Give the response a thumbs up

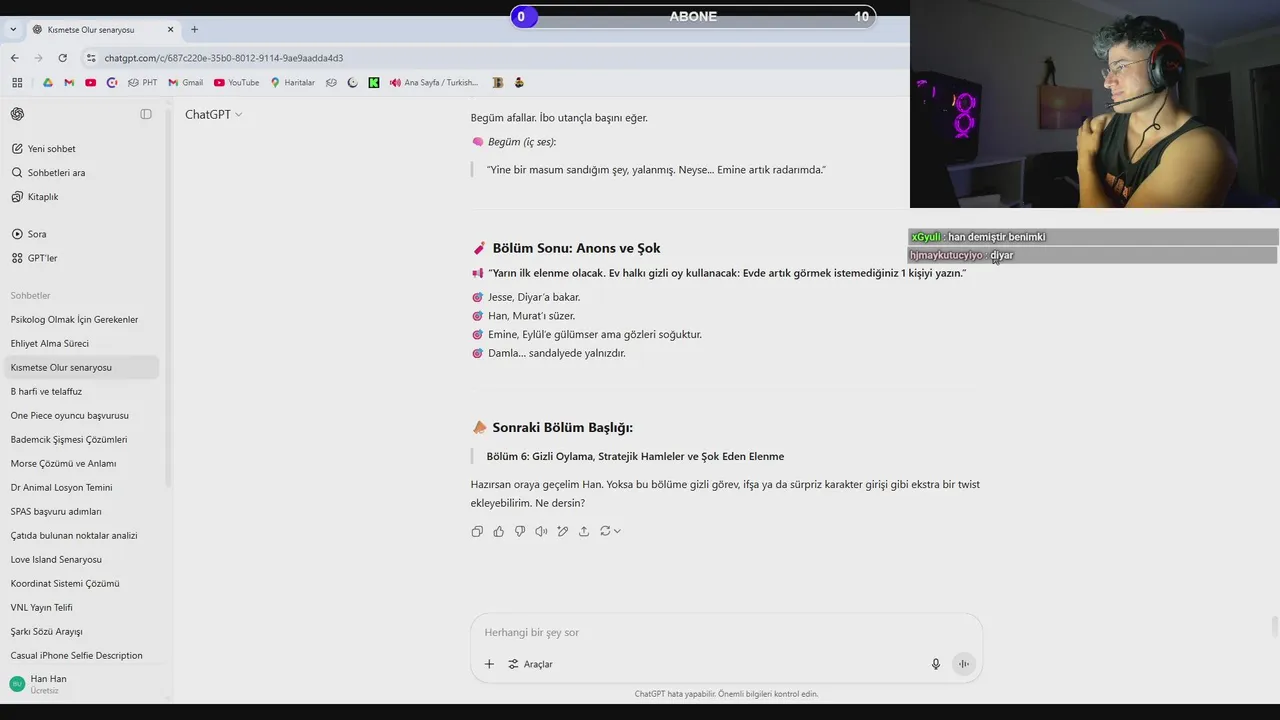(x=498, y=531)
